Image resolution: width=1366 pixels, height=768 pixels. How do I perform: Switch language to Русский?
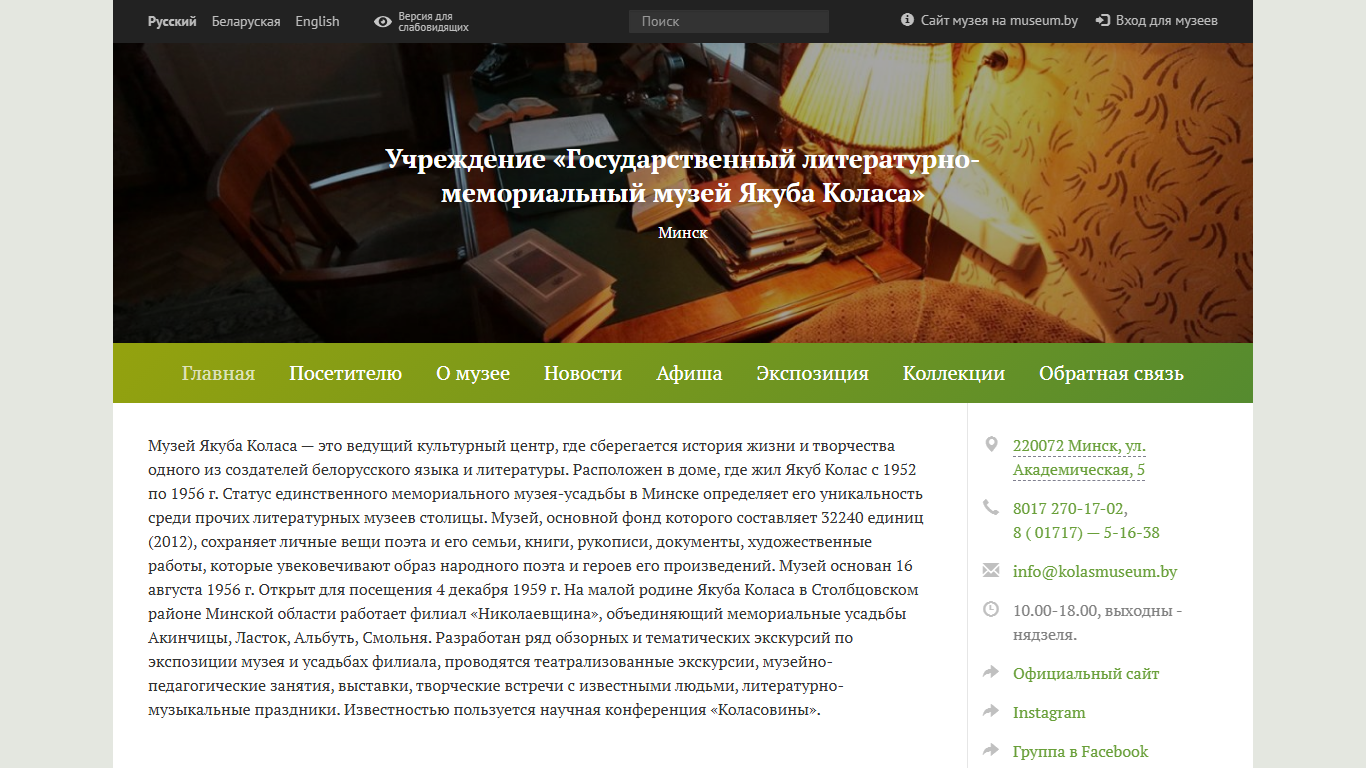click(172, 21)
